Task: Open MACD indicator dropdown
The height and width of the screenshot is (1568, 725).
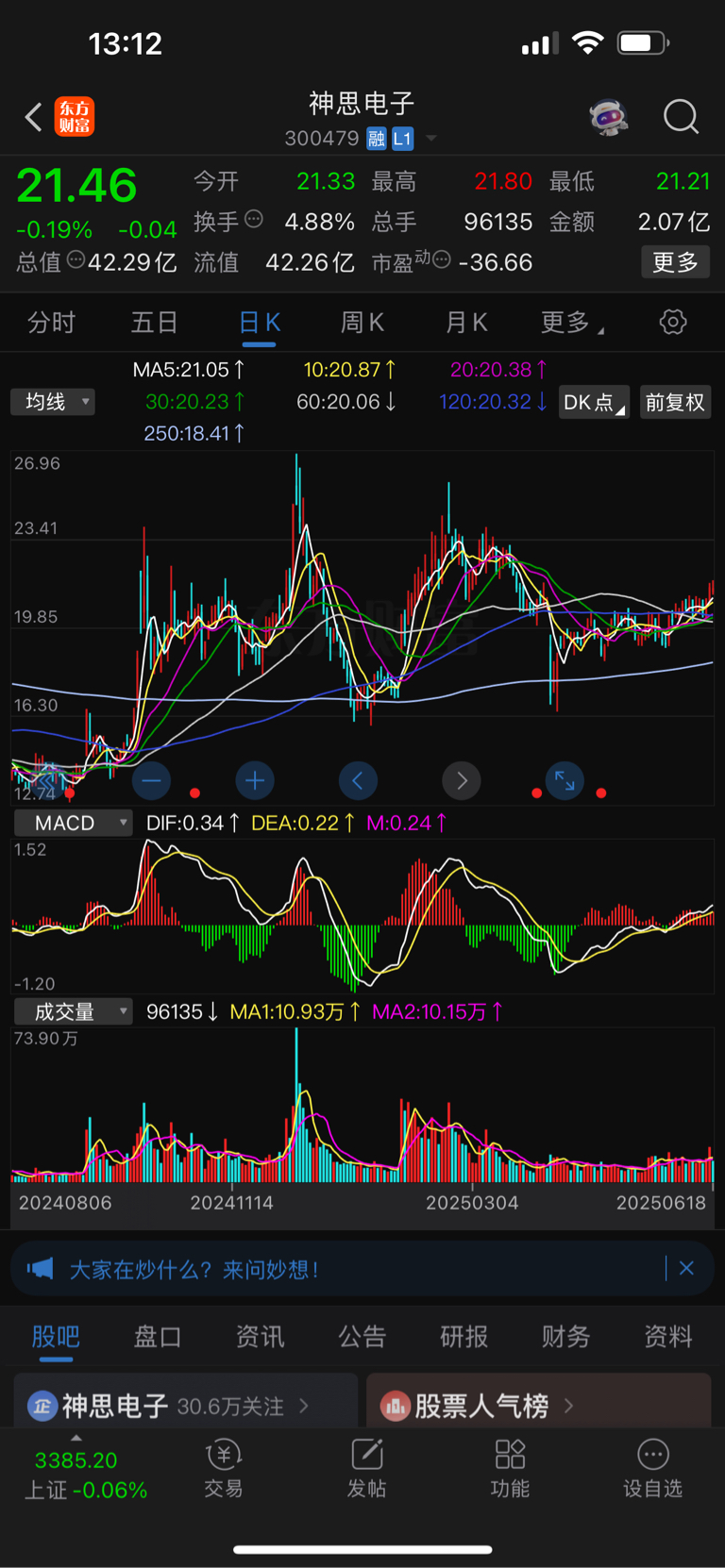Action: [73, 823]
